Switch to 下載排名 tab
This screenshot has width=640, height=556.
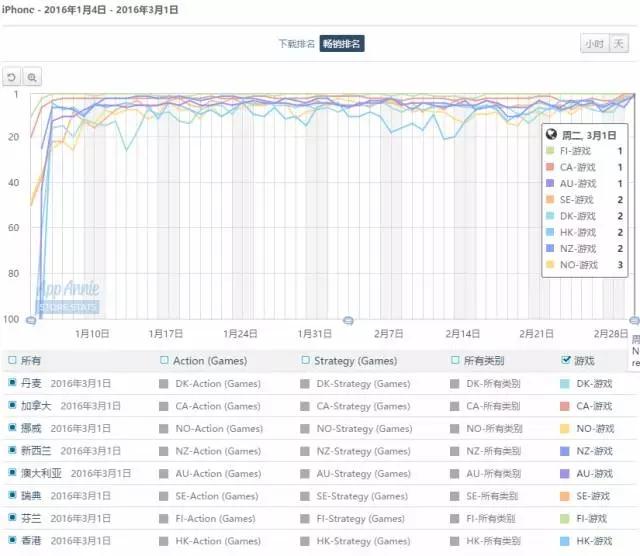click(x=296, y=44)
